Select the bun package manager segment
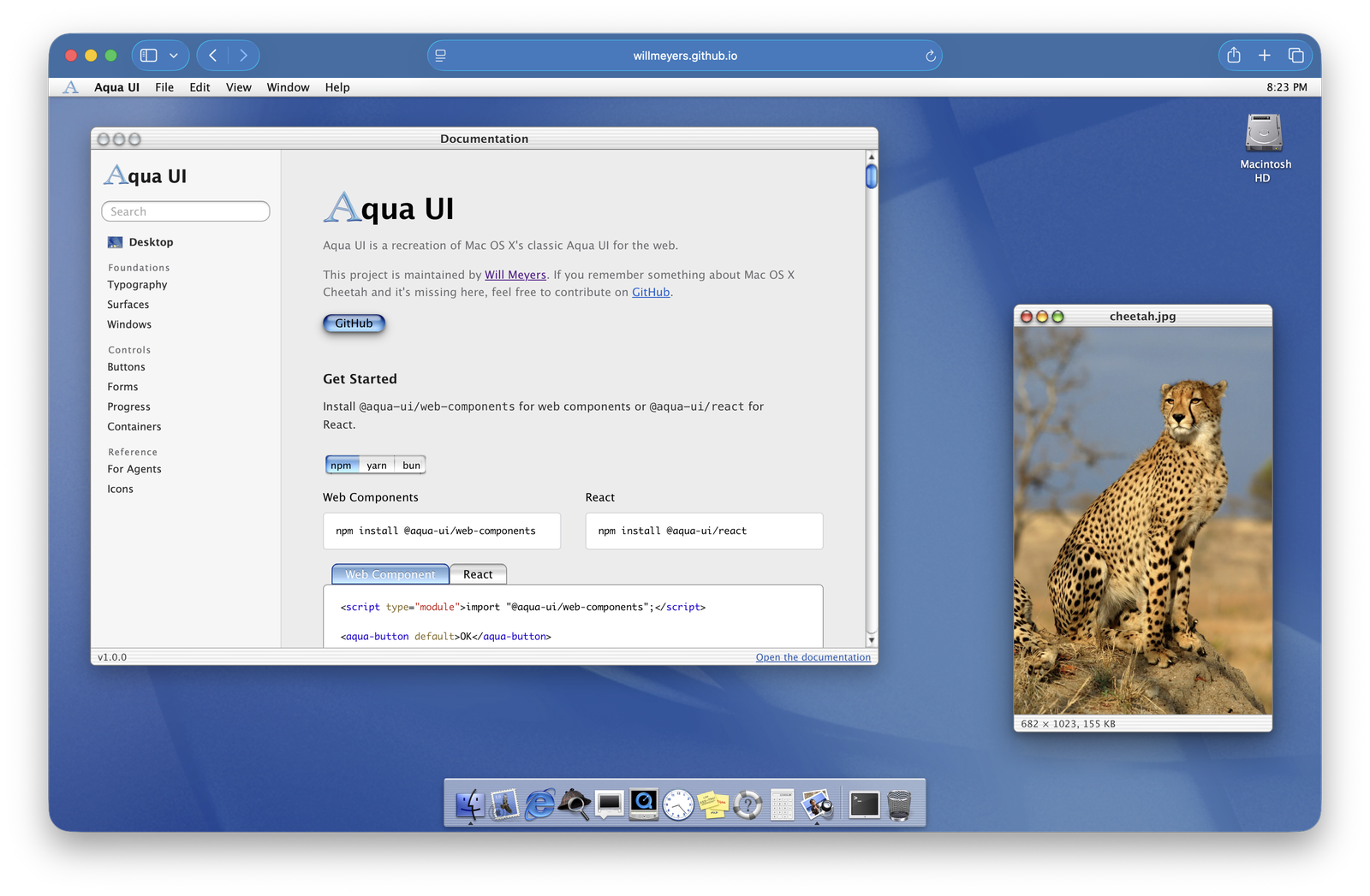This screenshot has height=896, width=1370. pos(411,466)
